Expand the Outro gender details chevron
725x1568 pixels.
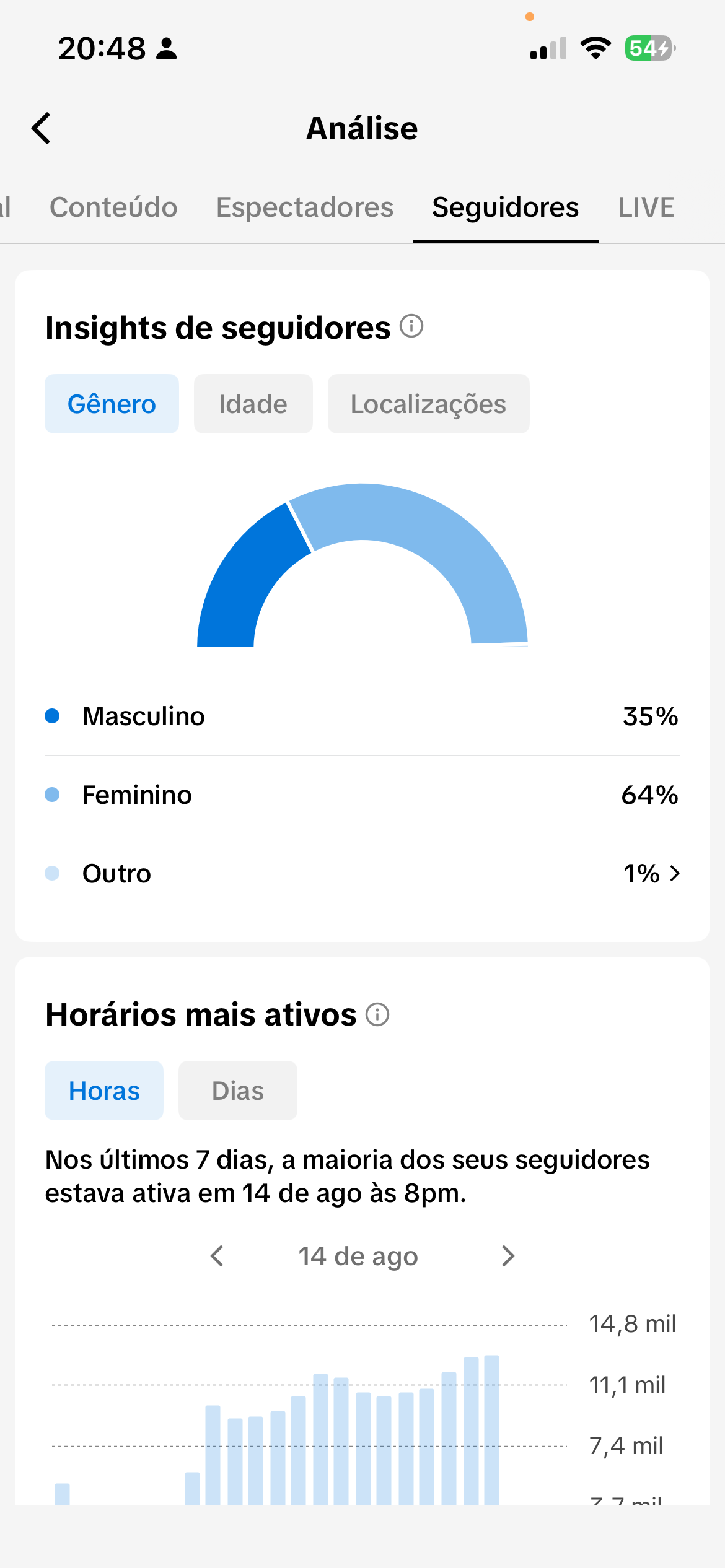675,873
